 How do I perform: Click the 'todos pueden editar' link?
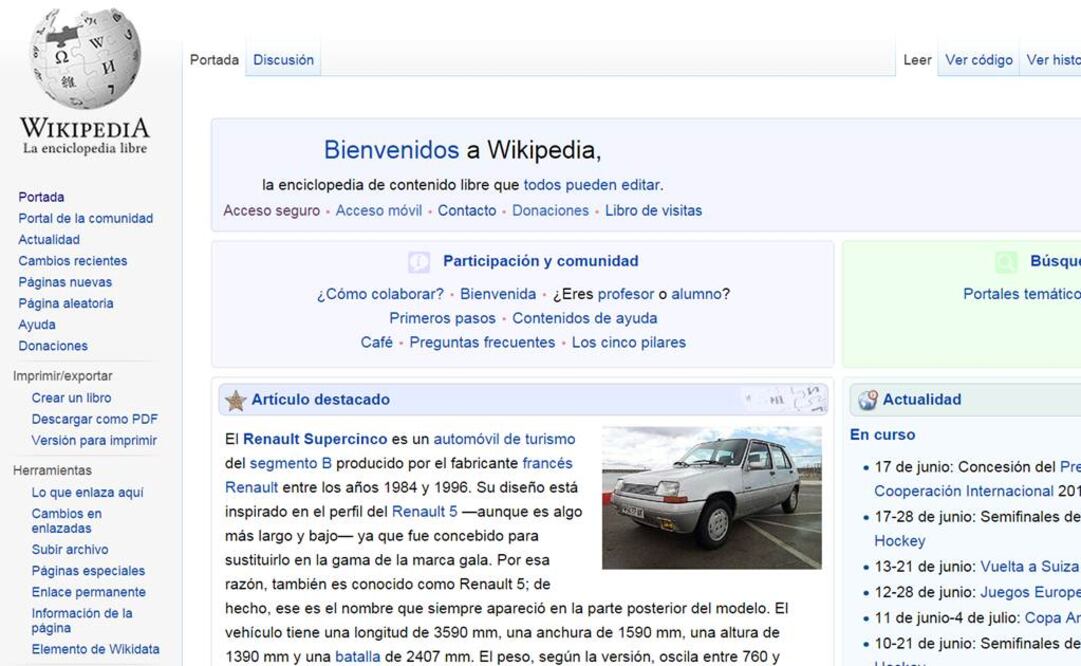pyautogui.click(x=591, y=184)
